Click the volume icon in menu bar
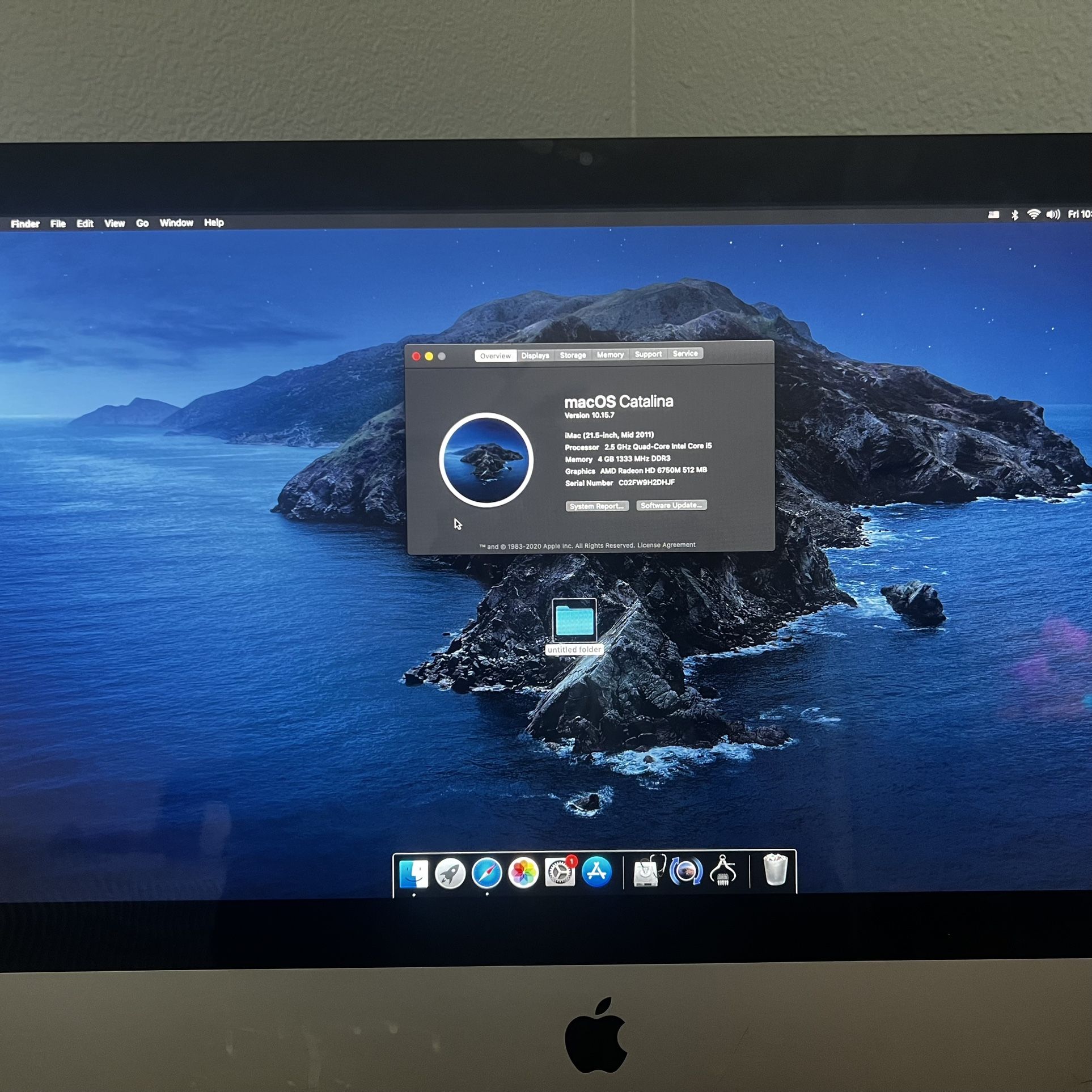The height and width of the screenshot is (1092, 1092). (x=1053, y=214)
